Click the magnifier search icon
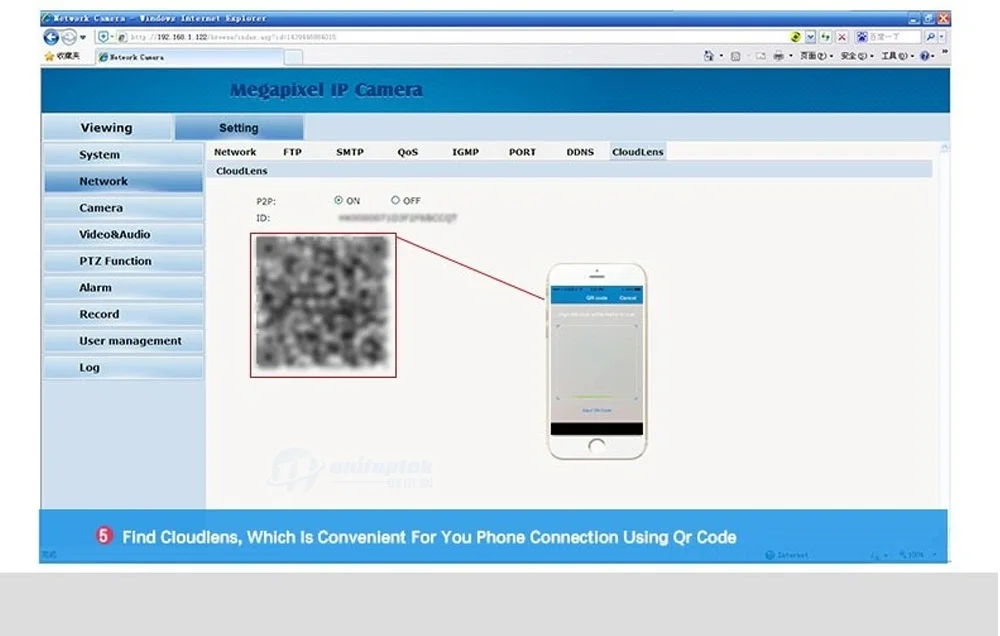The width and height of the screenshot is (1000, 636). click(930, 37)
